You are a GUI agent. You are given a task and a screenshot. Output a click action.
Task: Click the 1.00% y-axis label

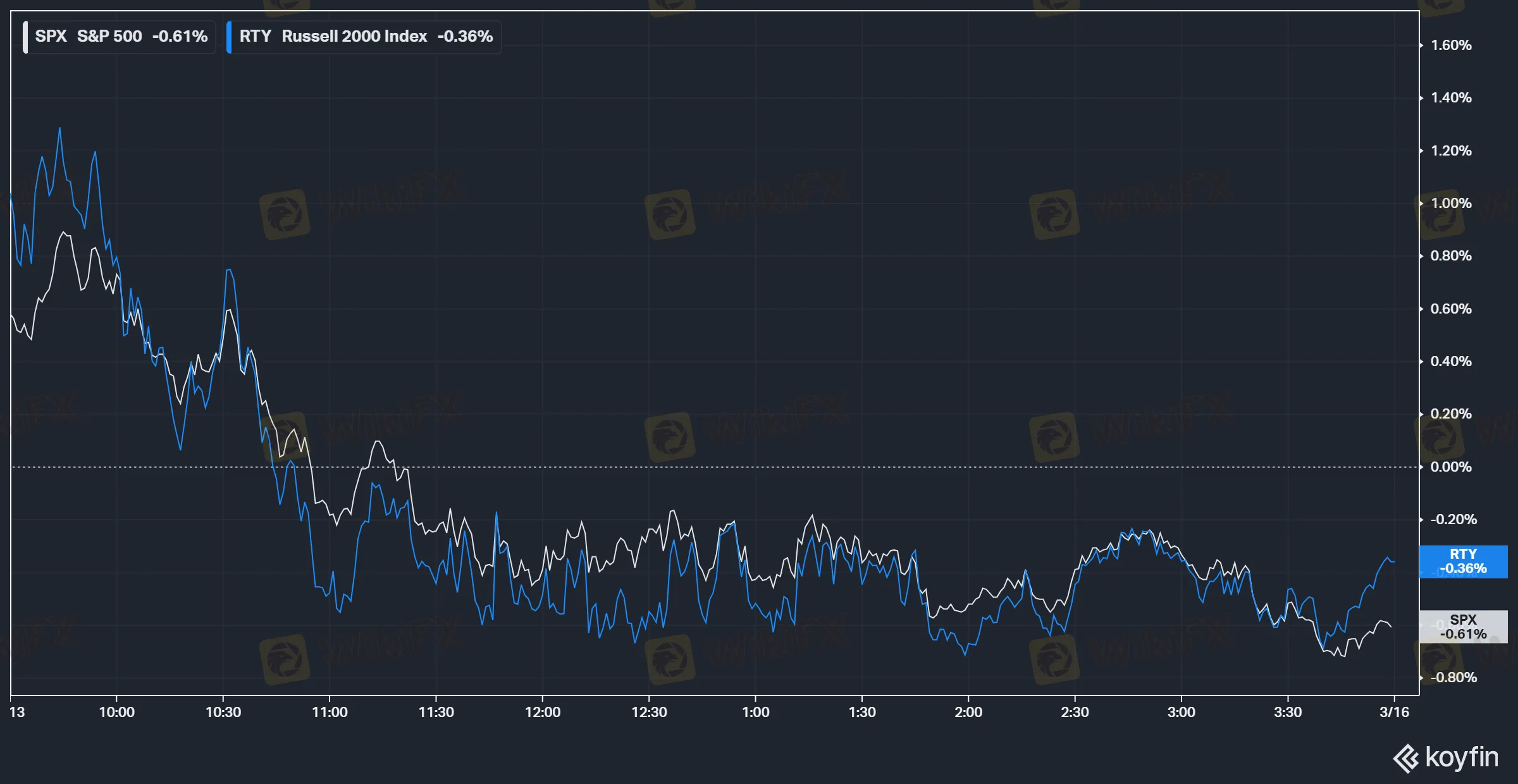(1451, 203)
